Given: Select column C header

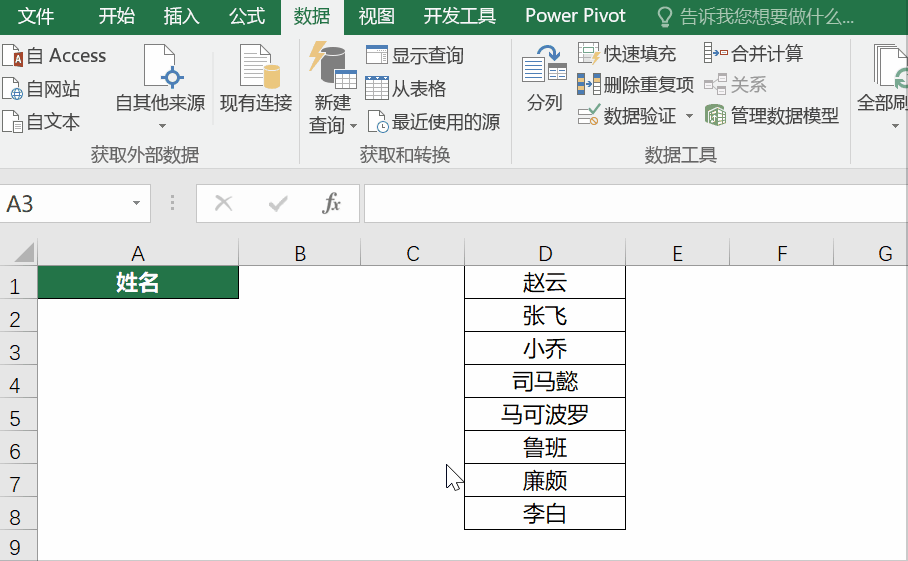Looking at the screenshot, I should coord(412,253).
